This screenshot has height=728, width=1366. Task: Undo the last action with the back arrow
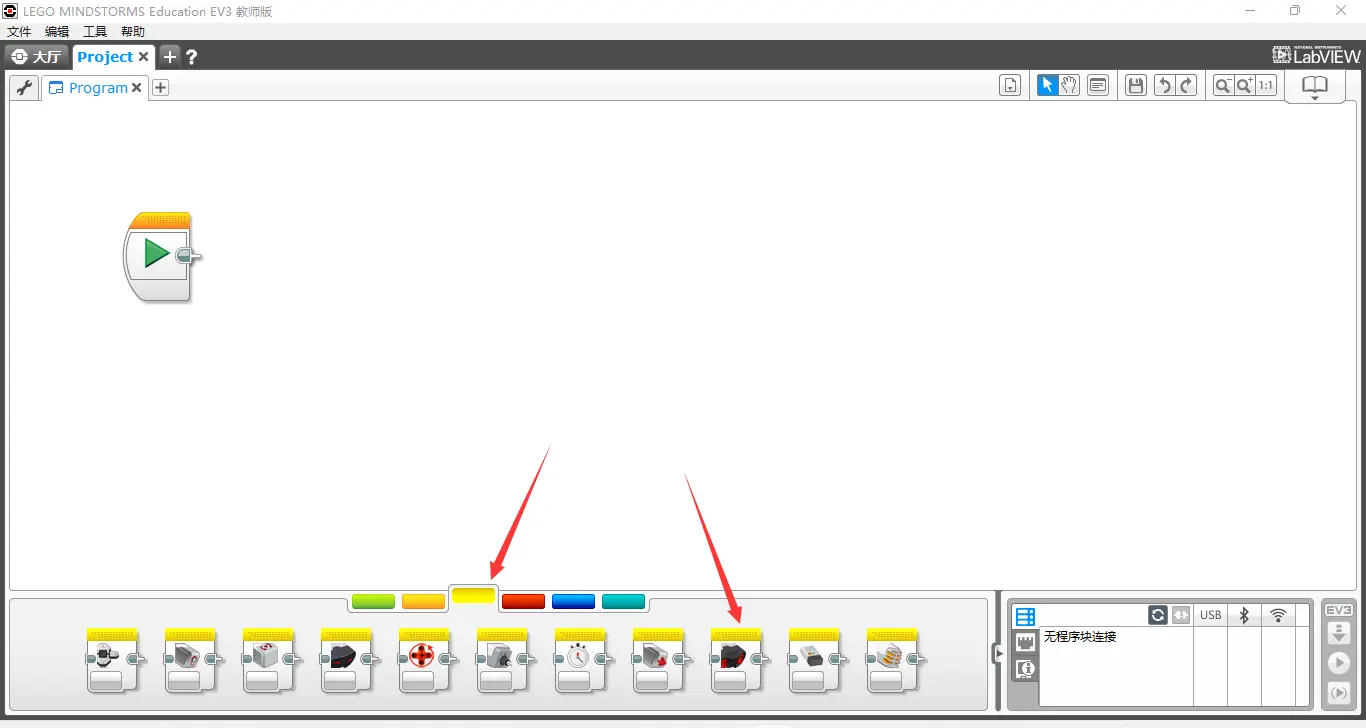point(1164,86)
